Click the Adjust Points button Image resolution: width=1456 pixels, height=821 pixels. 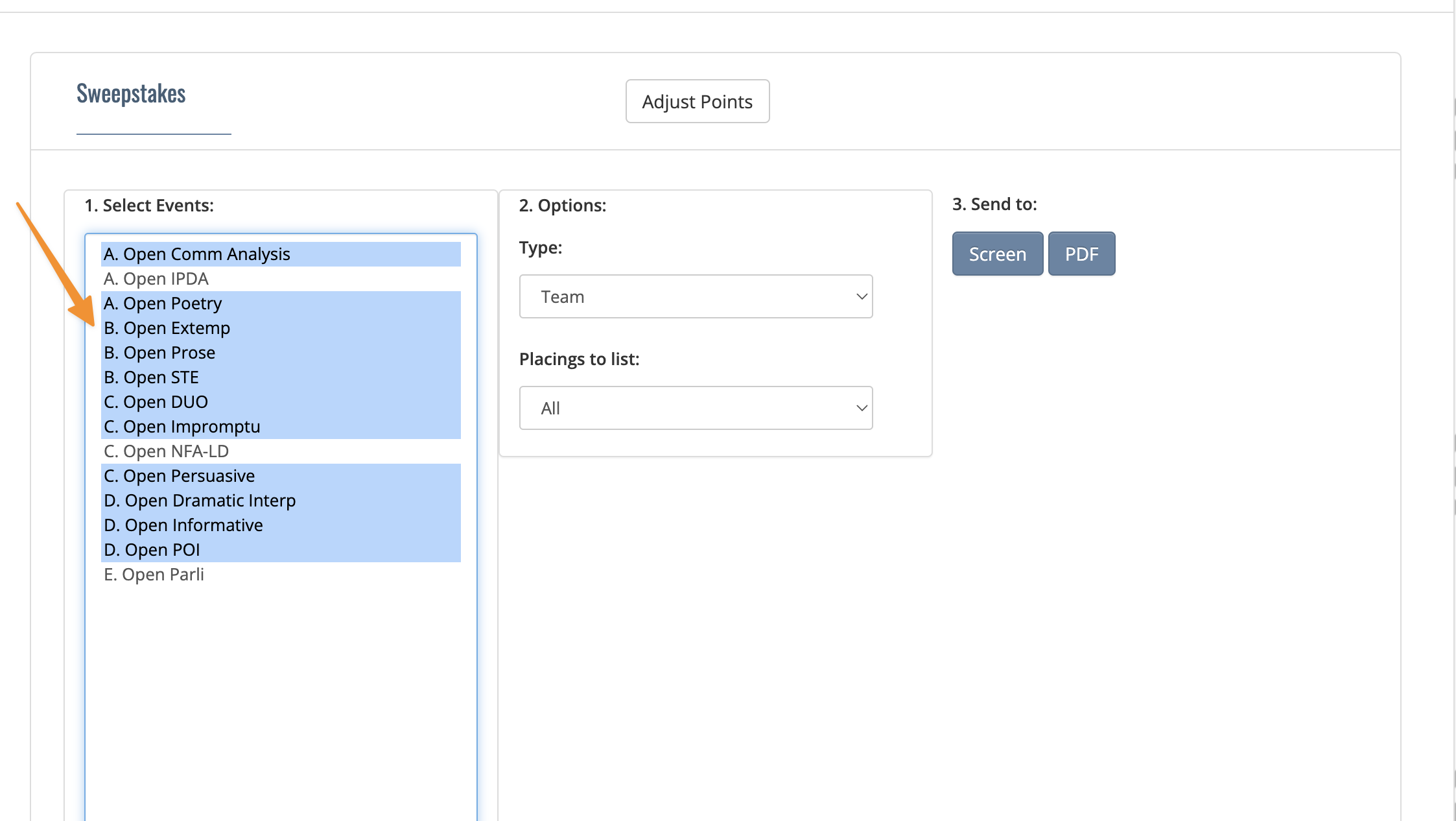(x=697, y=101)
